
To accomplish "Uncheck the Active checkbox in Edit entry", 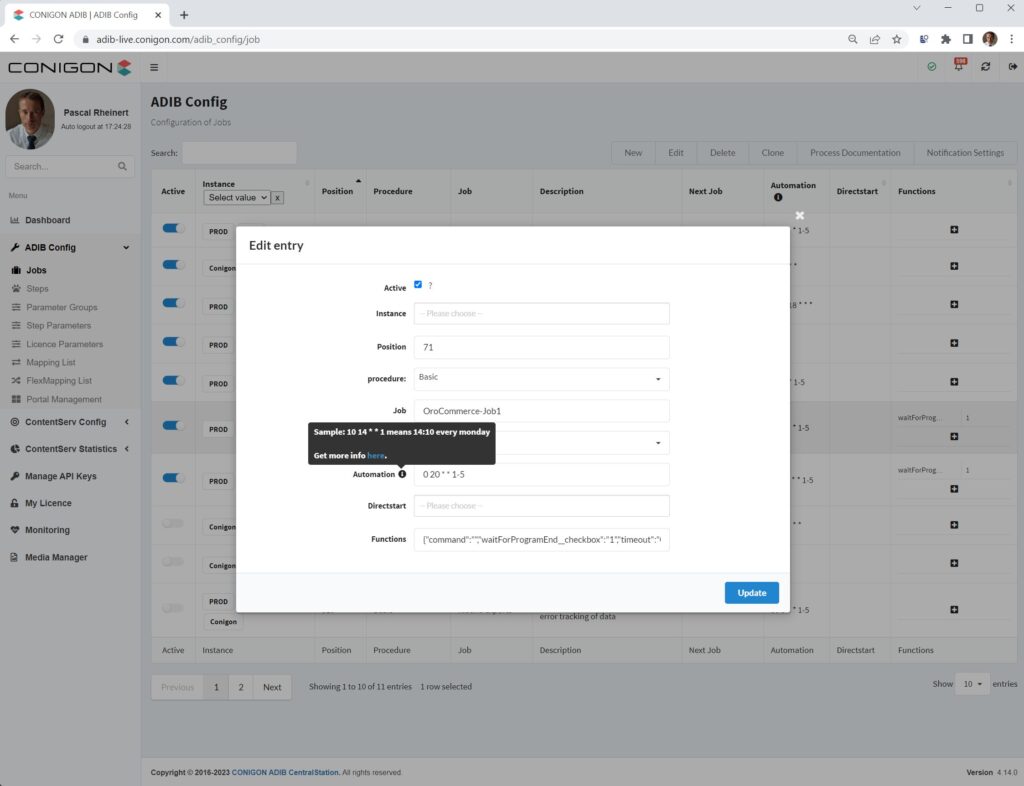I will click(418, 285).
